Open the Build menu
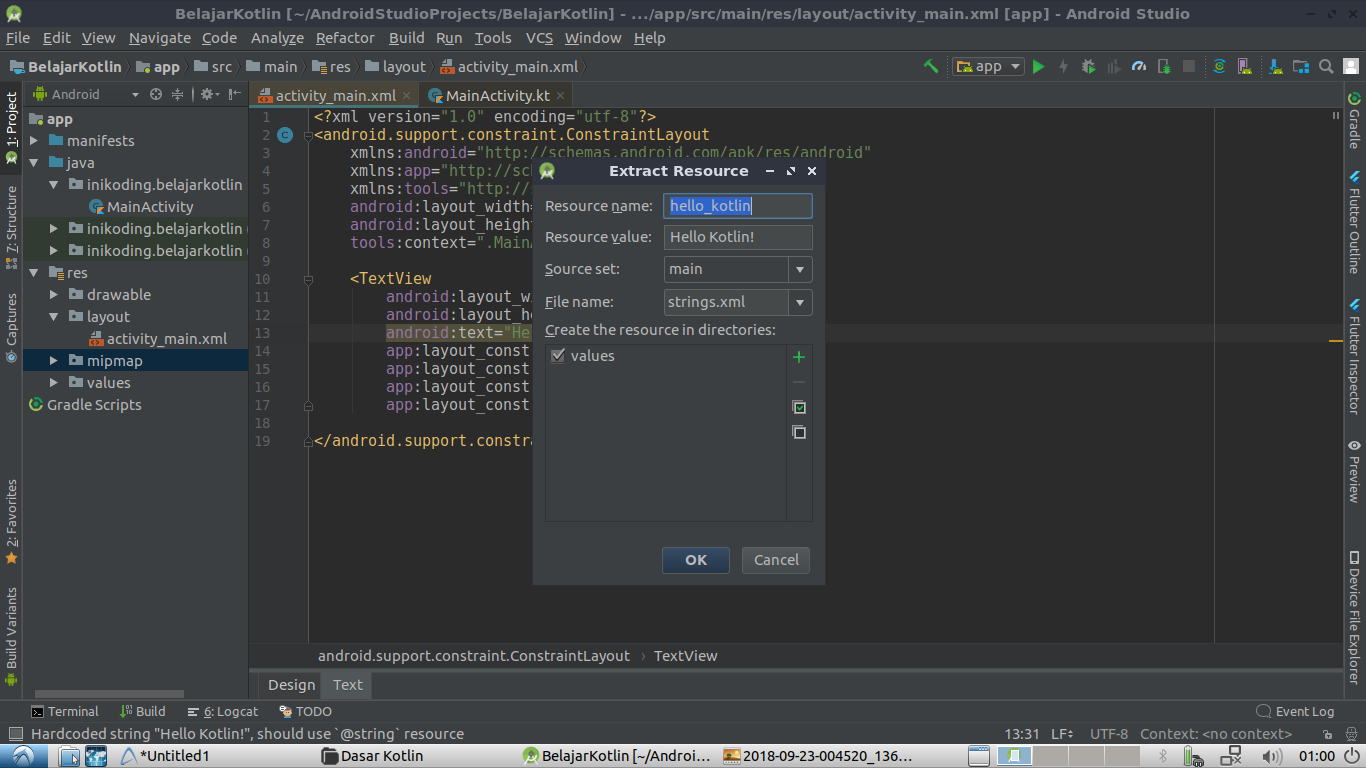 (x=406, y=38)
